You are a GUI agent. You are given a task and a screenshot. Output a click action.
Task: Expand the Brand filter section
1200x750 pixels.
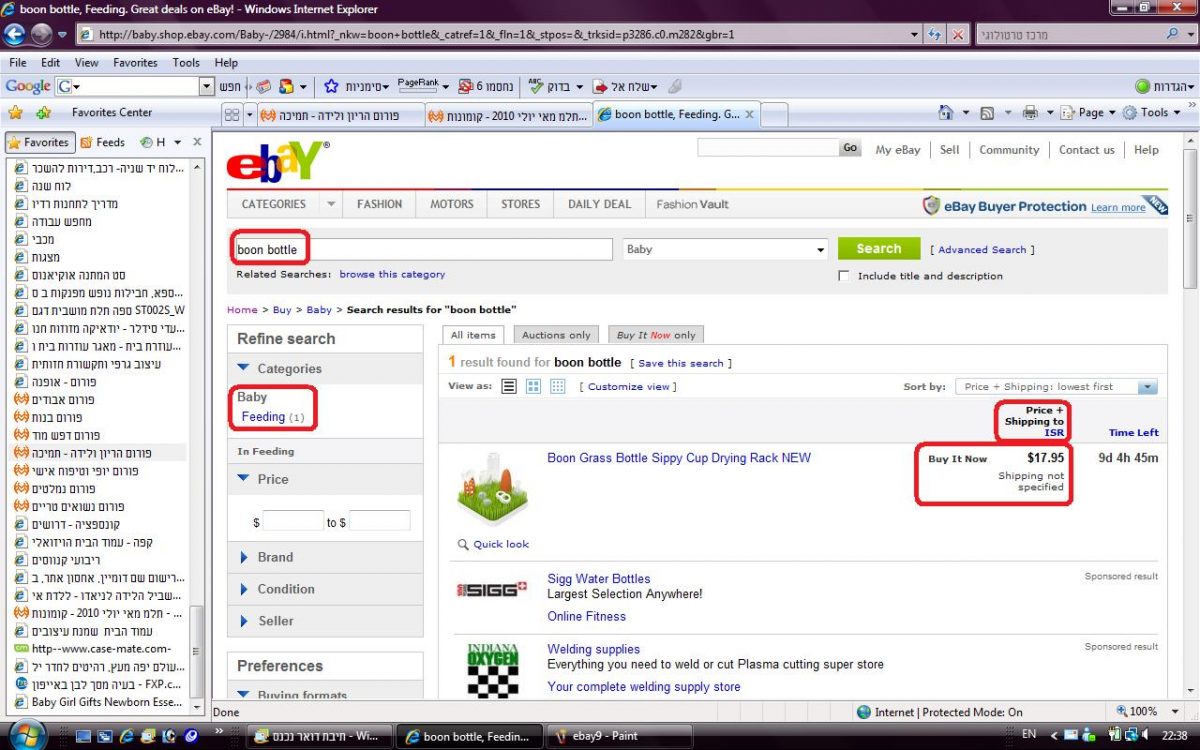coord(275,557)
